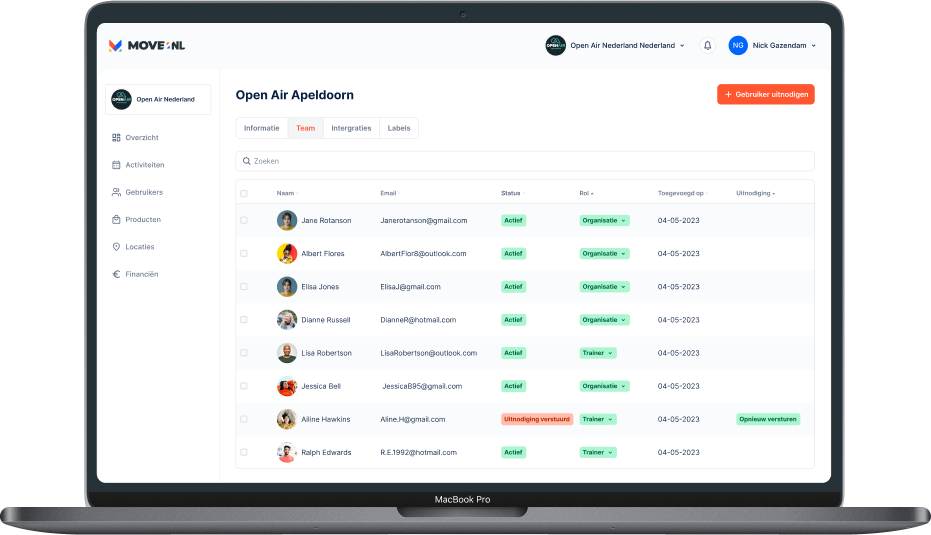Toggle the select-all checkbox in table header

244,193
